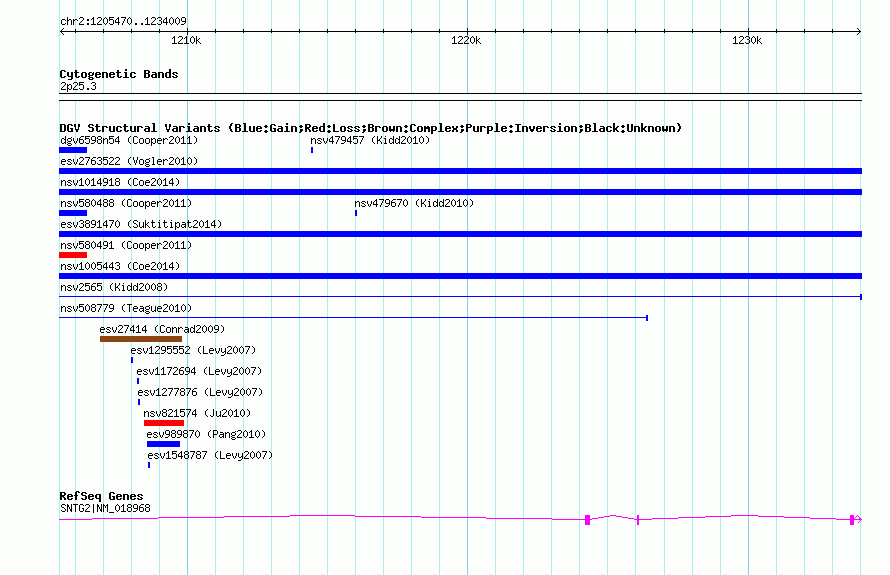890x575 pixels.
Task: Select the esv989870 (Pang2010) label
Action: 206,434
